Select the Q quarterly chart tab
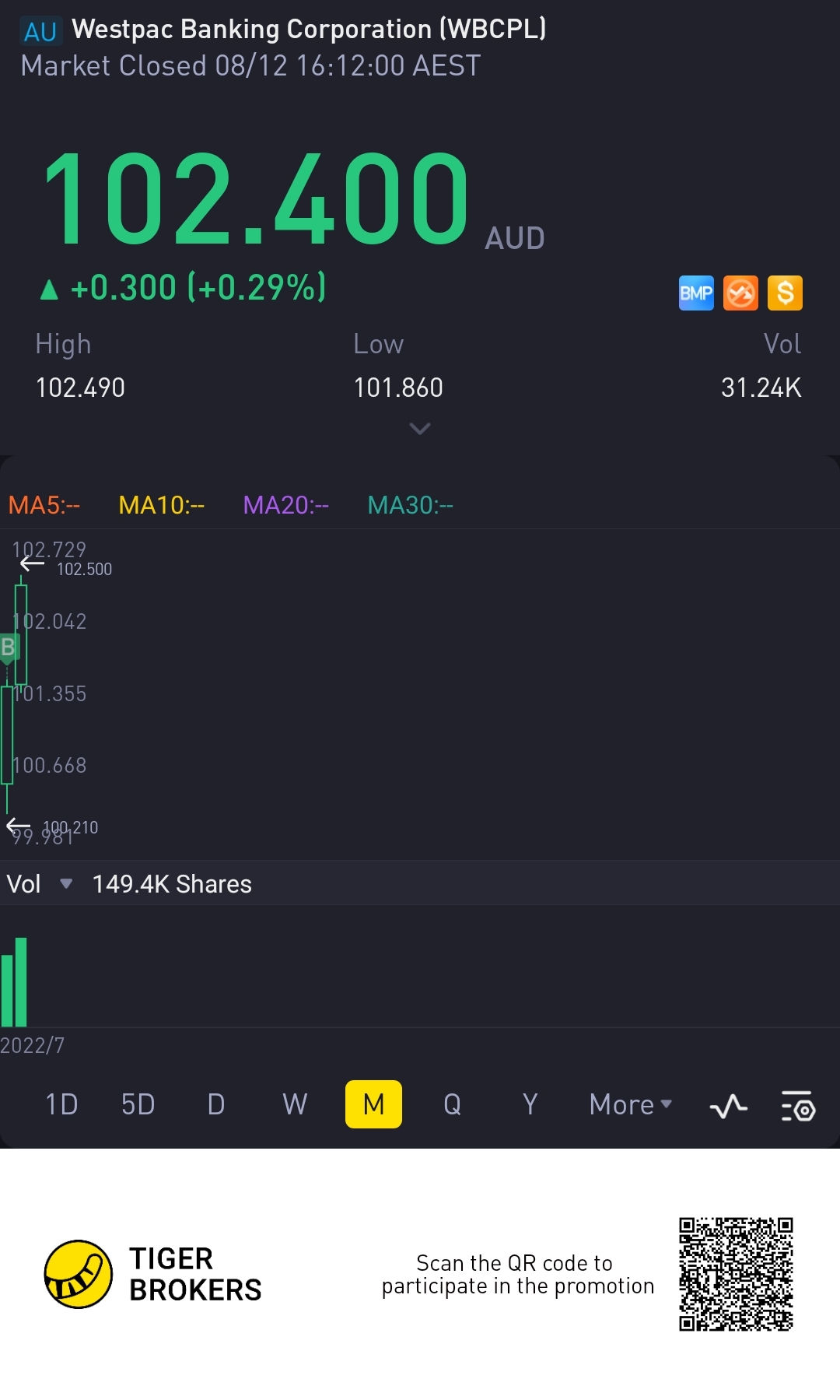 click(452, 1104)
